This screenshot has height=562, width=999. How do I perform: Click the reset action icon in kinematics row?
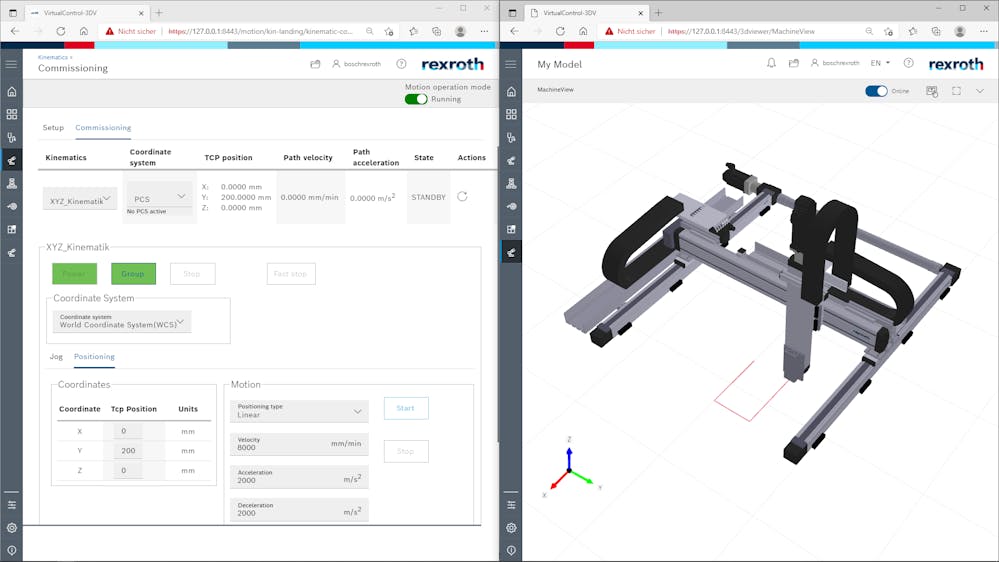[x=462, y=197]
